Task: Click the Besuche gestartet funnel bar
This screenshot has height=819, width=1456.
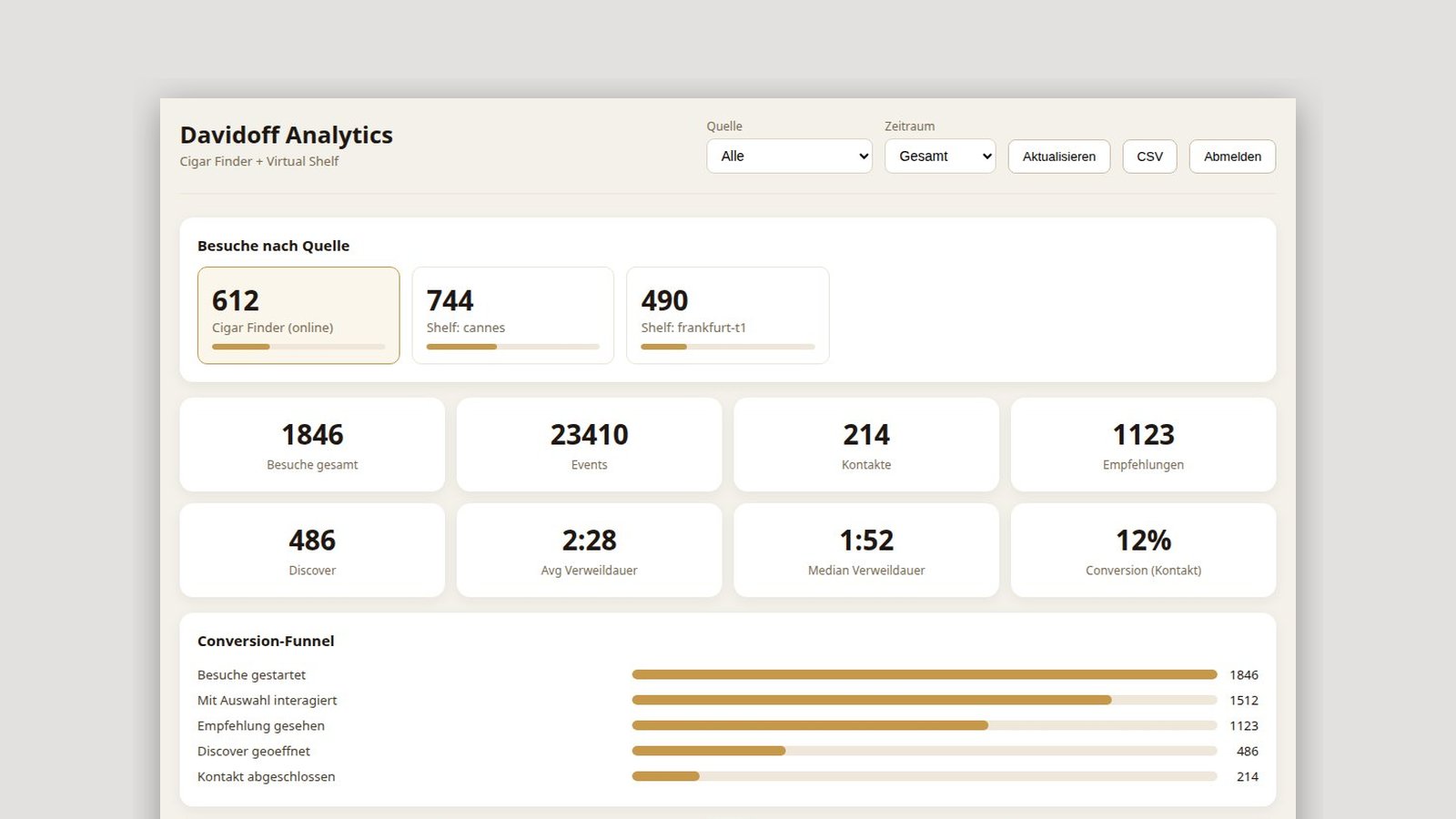Action: coord(925,674)
